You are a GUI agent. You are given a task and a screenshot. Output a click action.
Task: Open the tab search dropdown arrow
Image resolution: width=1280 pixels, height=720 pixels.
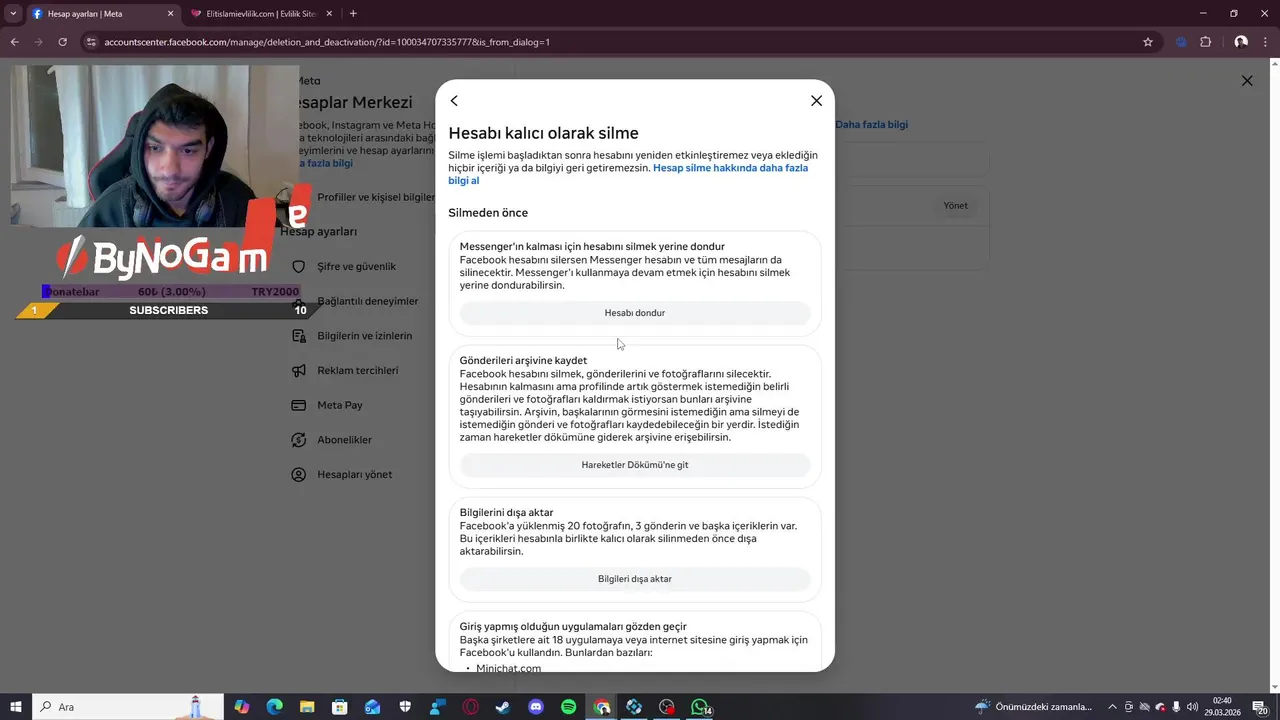click(13, 14)
